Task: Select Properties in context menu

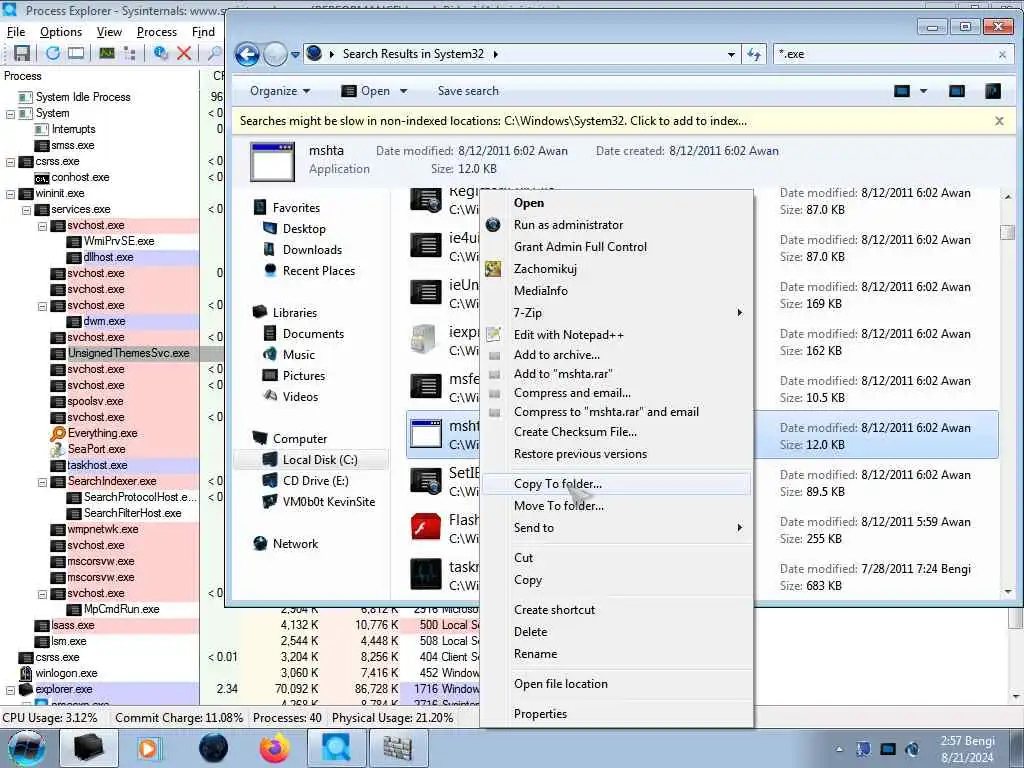Action: point(617,714)
